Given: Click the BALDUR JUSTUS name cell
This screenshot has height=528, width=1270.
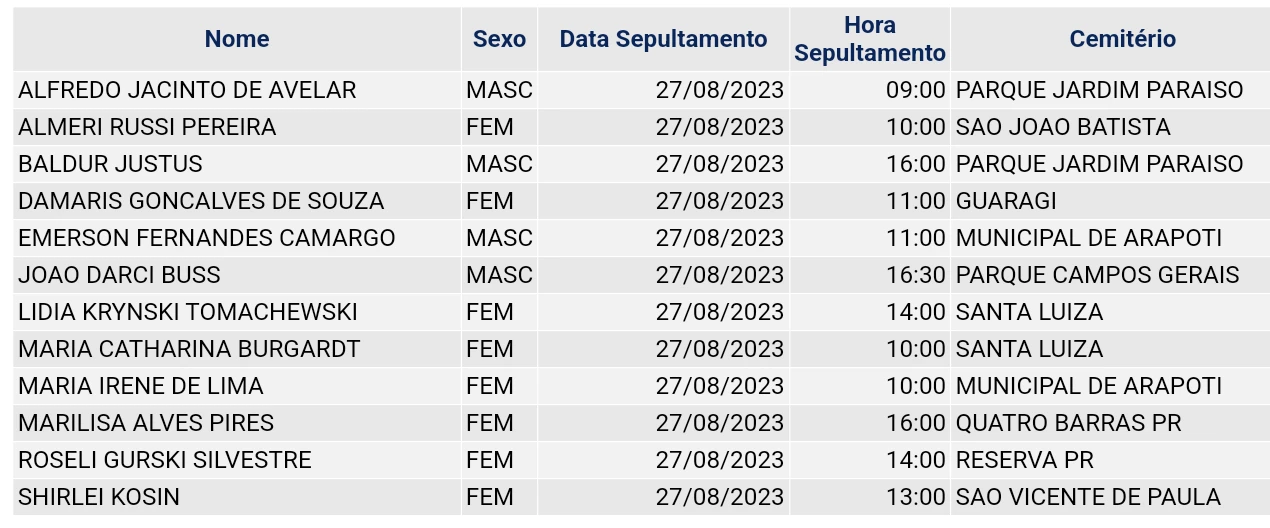Looking at the screenshot, I should click(x=110, y=164).
